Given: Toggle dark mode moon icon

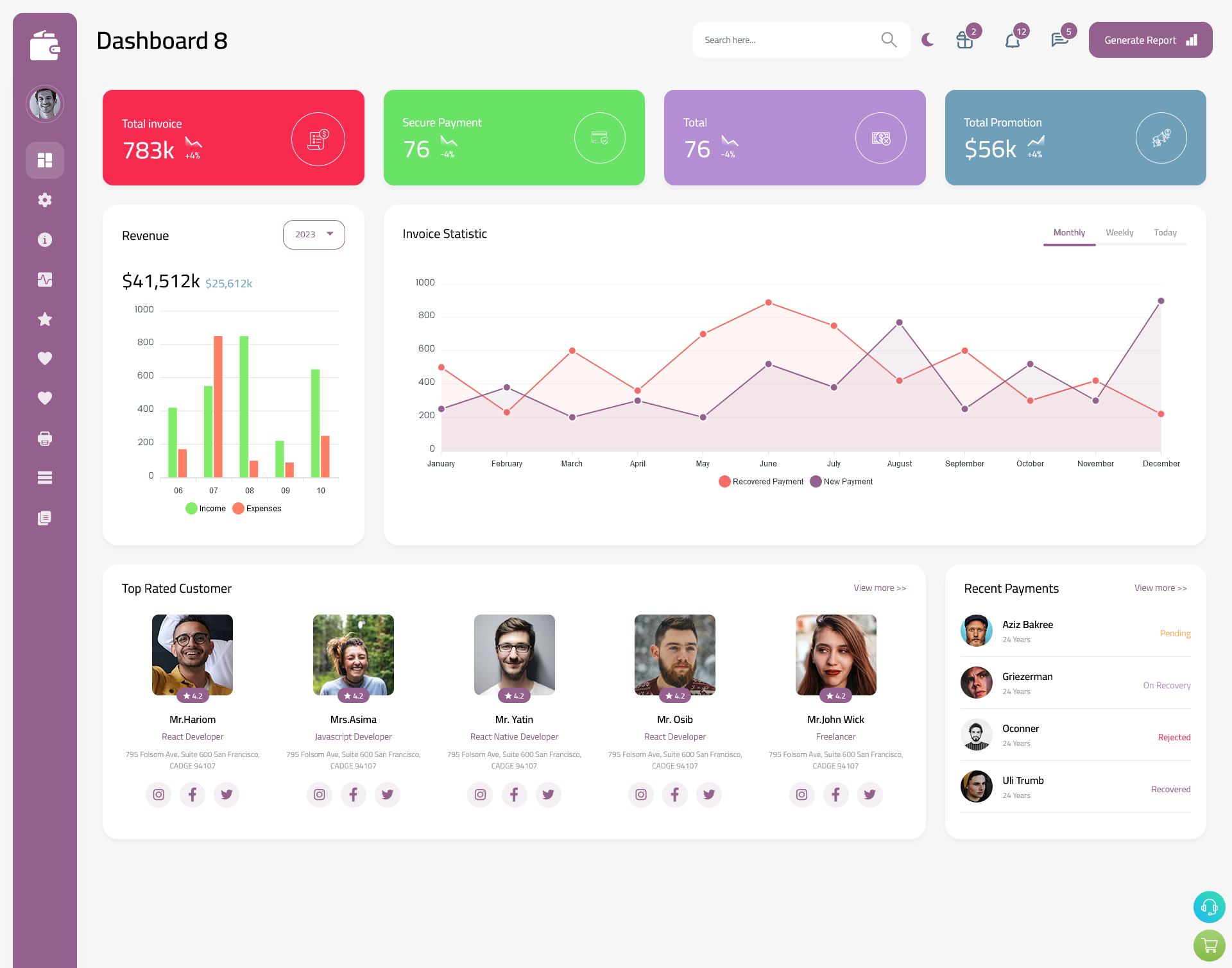Looking at the screenshot, I should pyautogui.click(x=927, y=40).
